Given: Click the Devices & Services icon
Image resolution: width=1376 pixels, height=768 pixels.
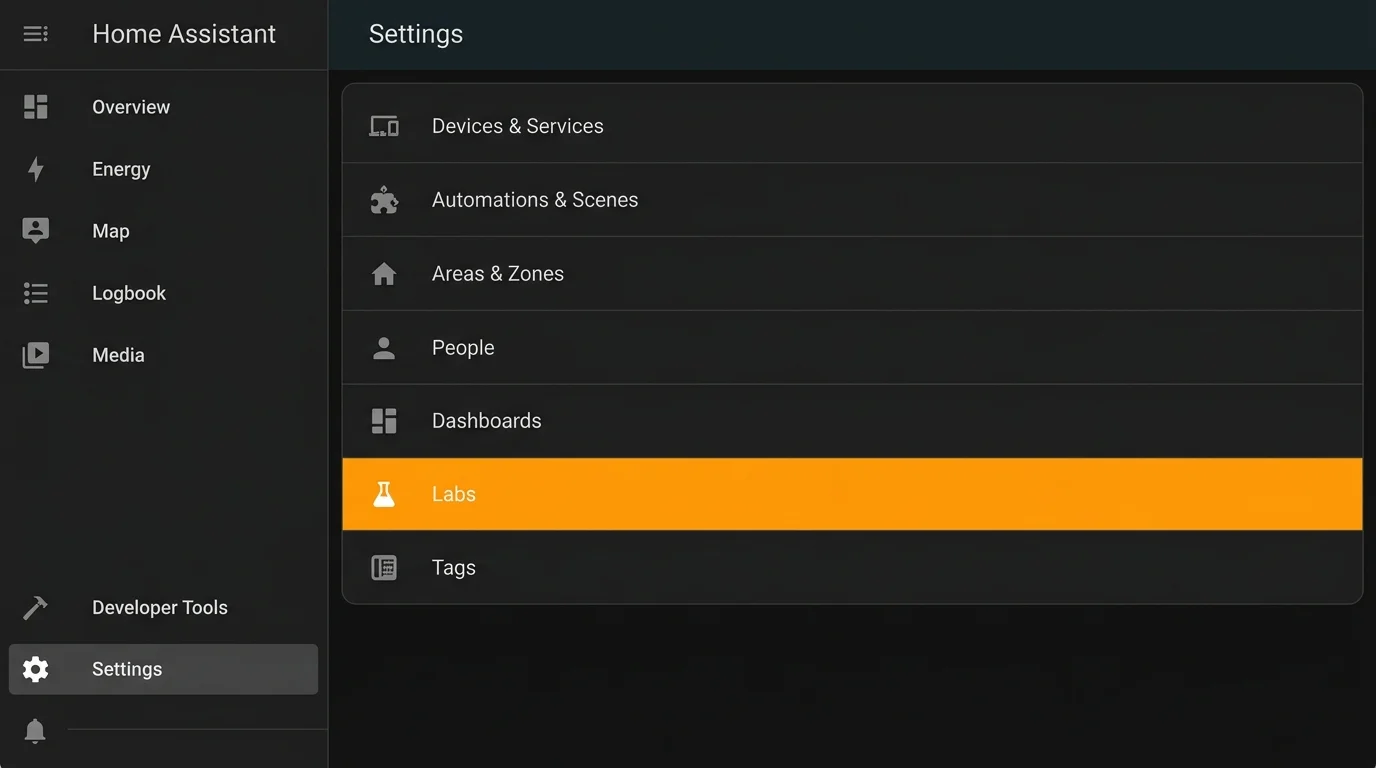Looking at the screenshot, I should pos(384,125).
